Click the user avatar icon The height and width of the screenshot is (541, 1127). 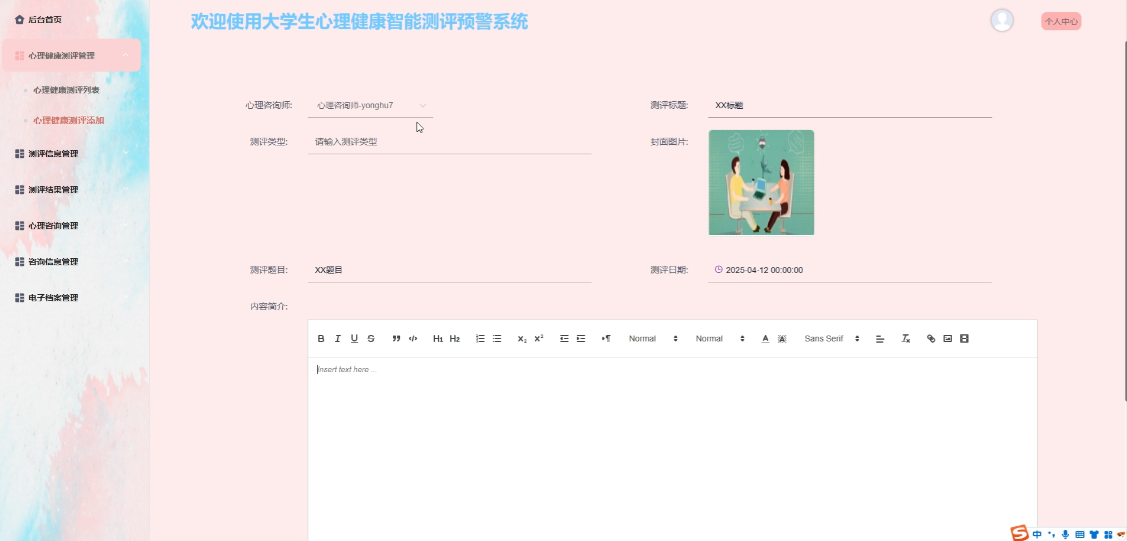1002,20
